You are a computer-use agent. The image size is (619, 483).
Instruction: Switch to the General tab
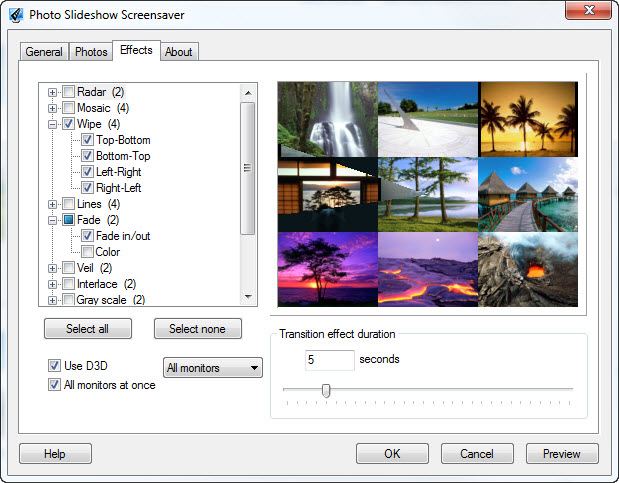[43, 52]
